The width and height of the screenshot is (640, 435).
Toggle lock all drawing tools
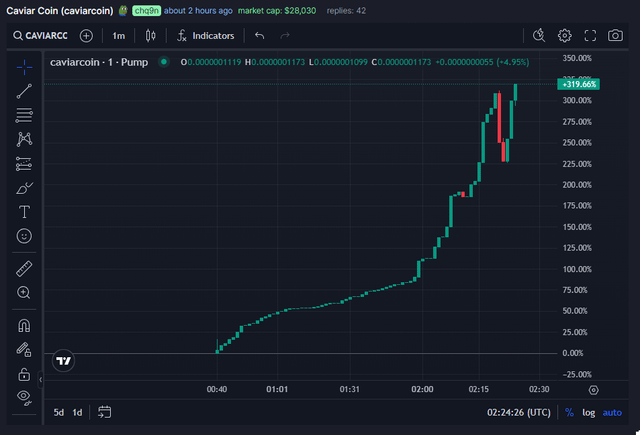coord(24,373)
